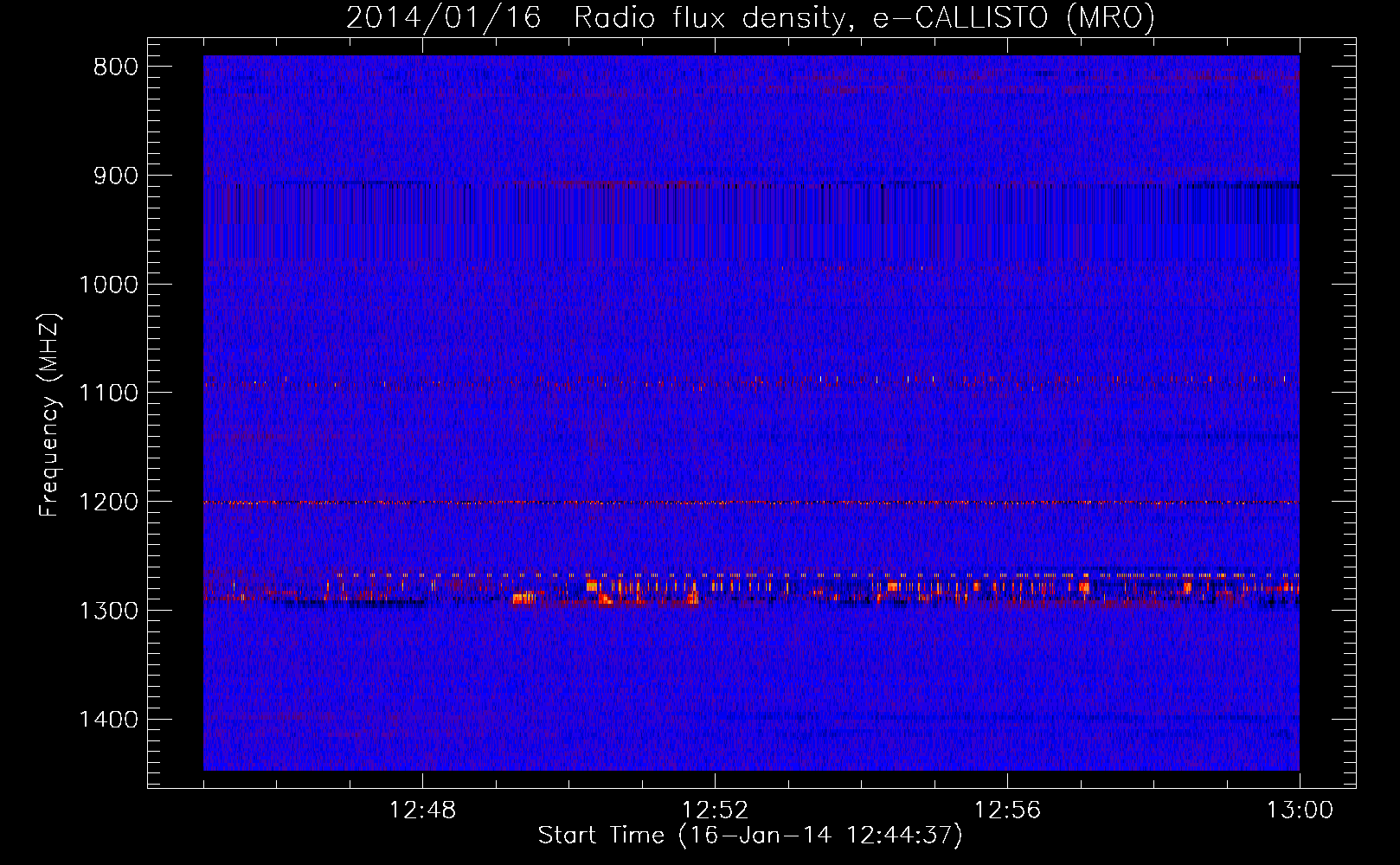The image size is (1400, 865).
Task: Click the dark blue band near 950 MHz
Action: click(751, 221)
